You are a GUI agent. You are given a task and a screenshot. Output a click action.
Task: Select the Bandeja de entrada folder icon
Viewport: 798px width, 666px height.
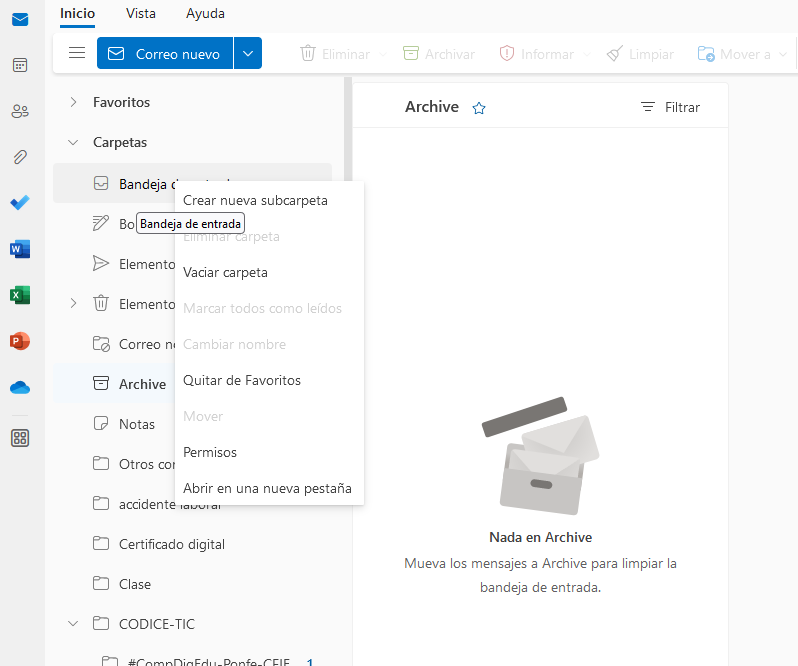101,183
